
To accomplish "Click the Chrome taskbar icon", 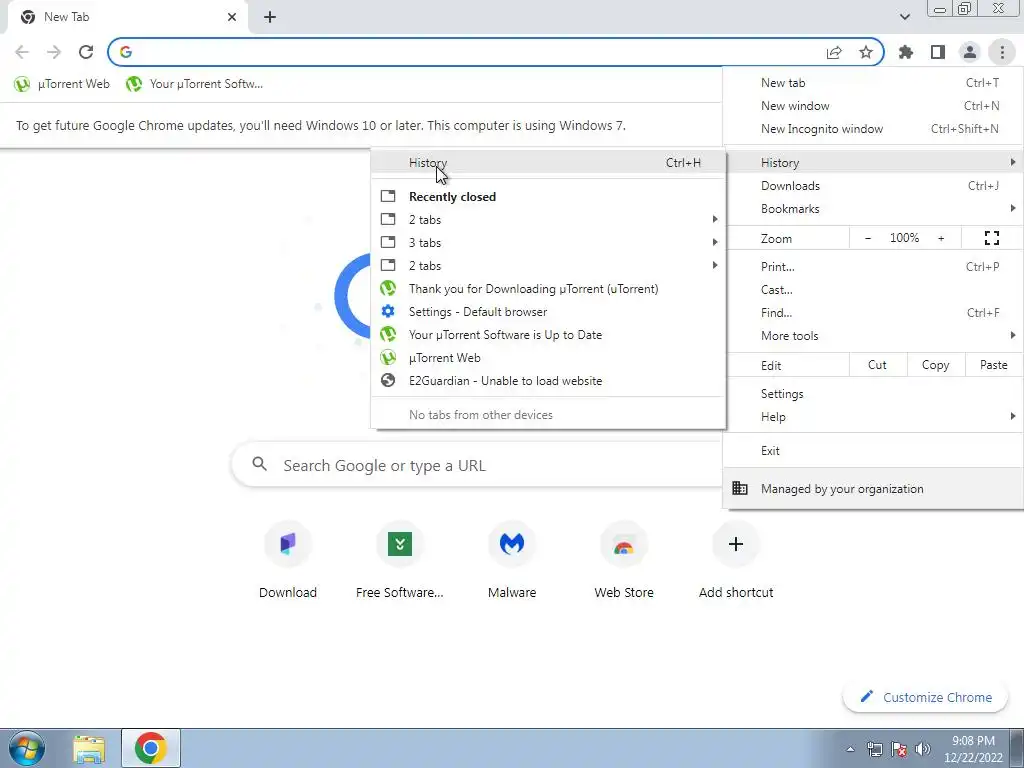I will (151, 748).
